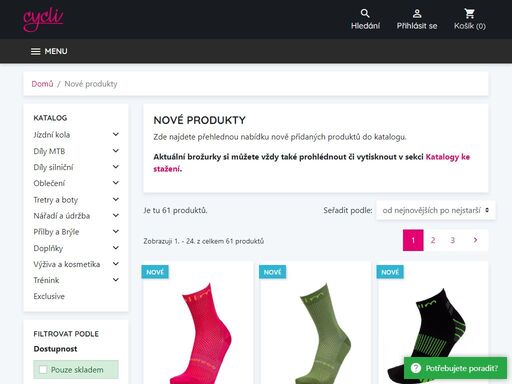512x384 pixels.
Task: Open Výživa a kosmetika catalog link
Action: click(67, 264)
